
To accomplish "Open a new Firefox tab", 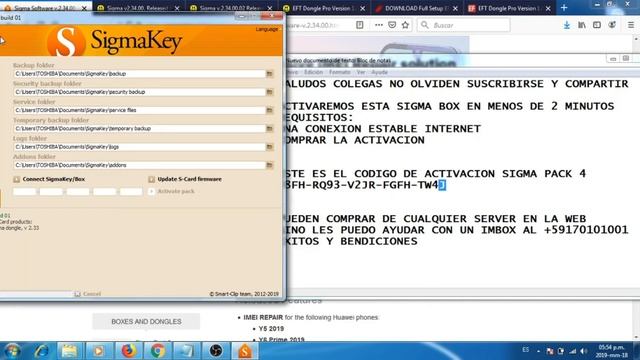I will [564, 8].
